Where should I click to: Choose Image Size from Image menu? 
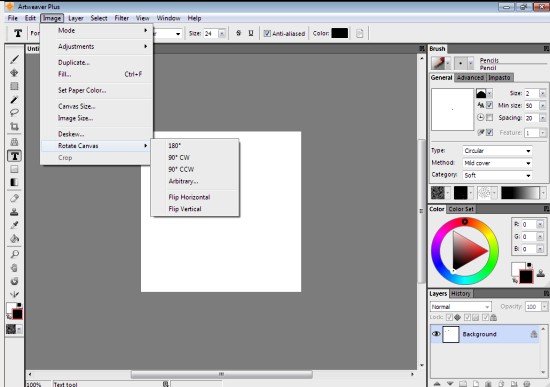click(96, 118)
